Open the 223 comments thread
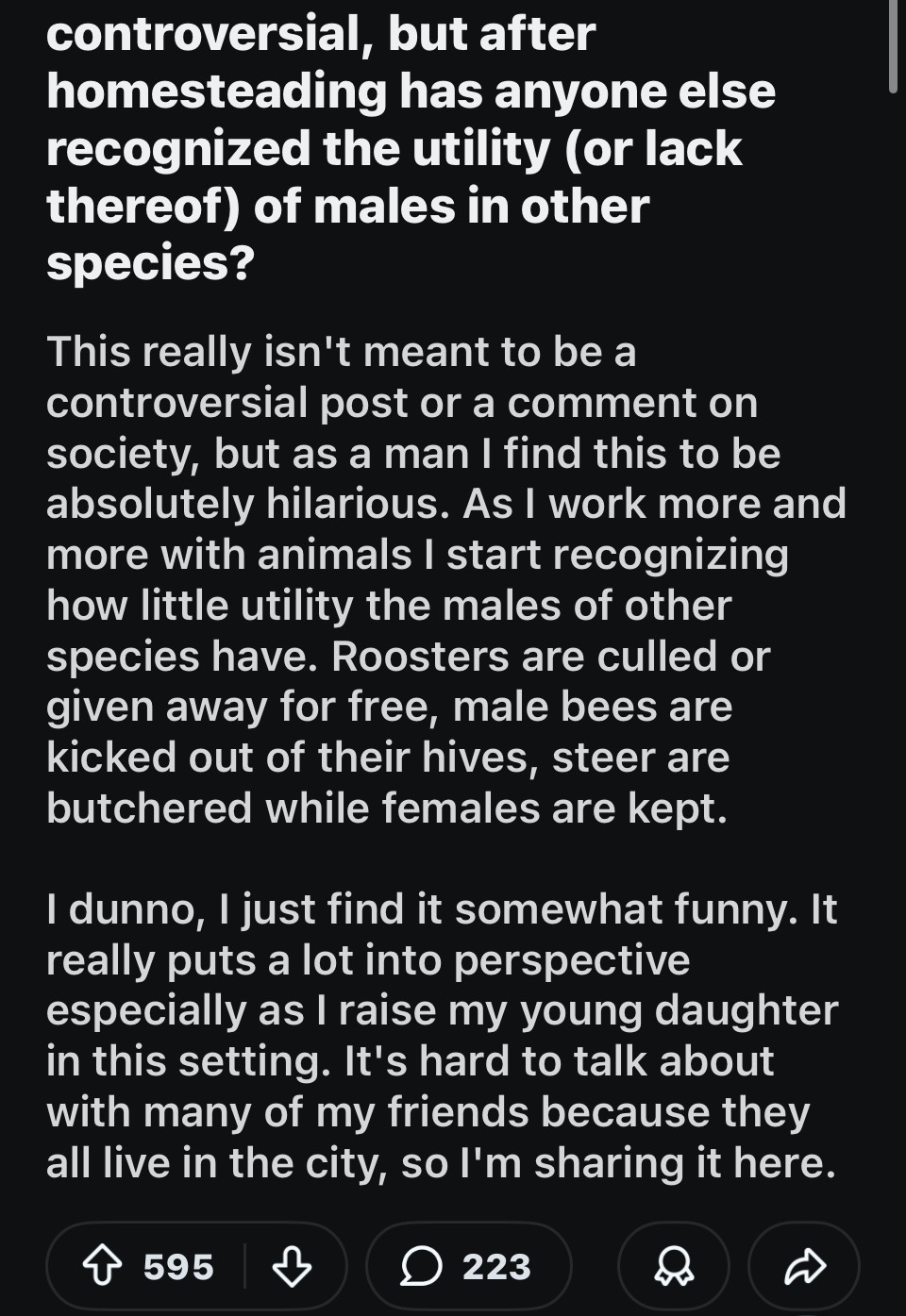The height and width of the screenshot is (1316, 906). pyautogui.click(x=469, y=1266)
